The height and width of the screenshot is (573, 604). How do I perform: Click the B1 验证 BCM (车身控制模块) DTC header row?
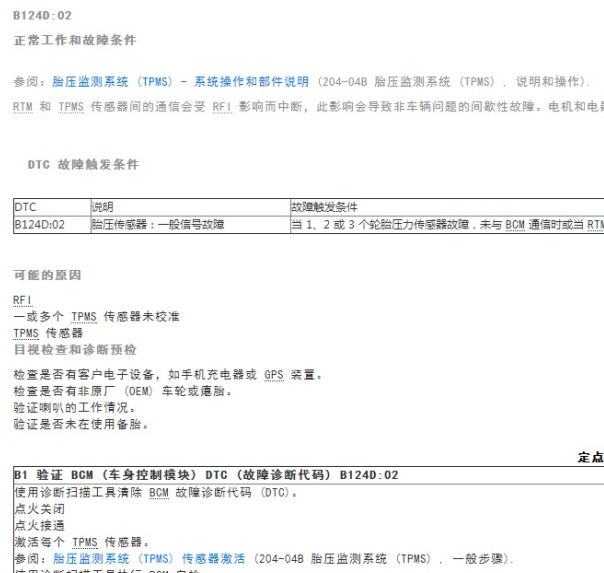pyautogui.click(x=309, y=475)
